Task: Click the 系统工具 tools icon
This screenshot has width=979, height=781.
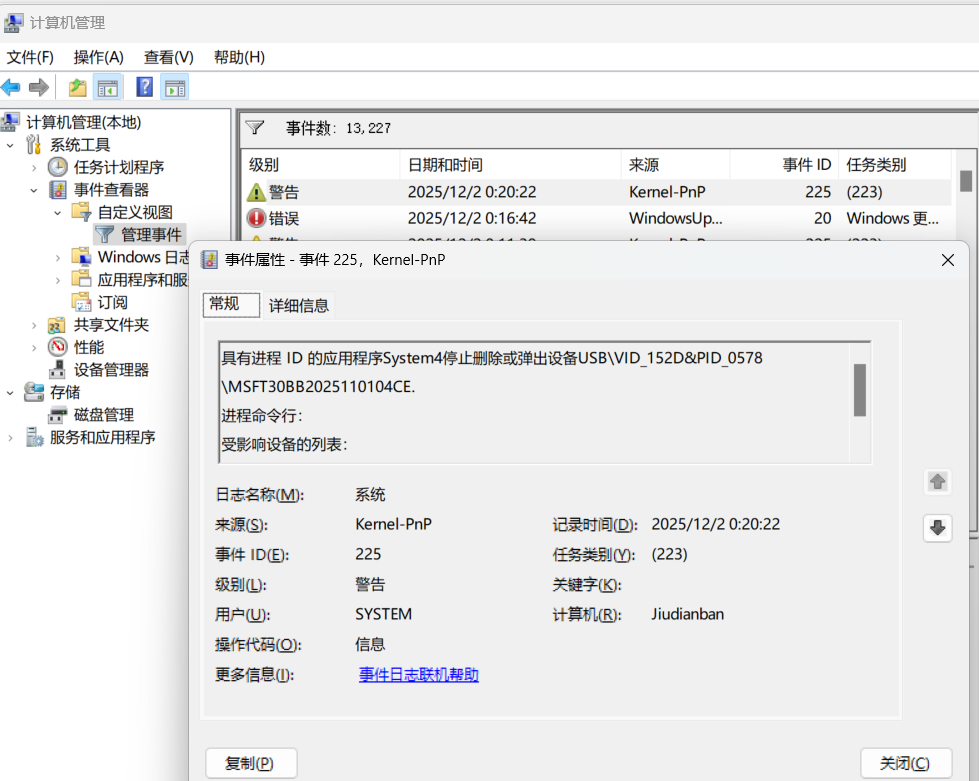Action: point(34,145)
